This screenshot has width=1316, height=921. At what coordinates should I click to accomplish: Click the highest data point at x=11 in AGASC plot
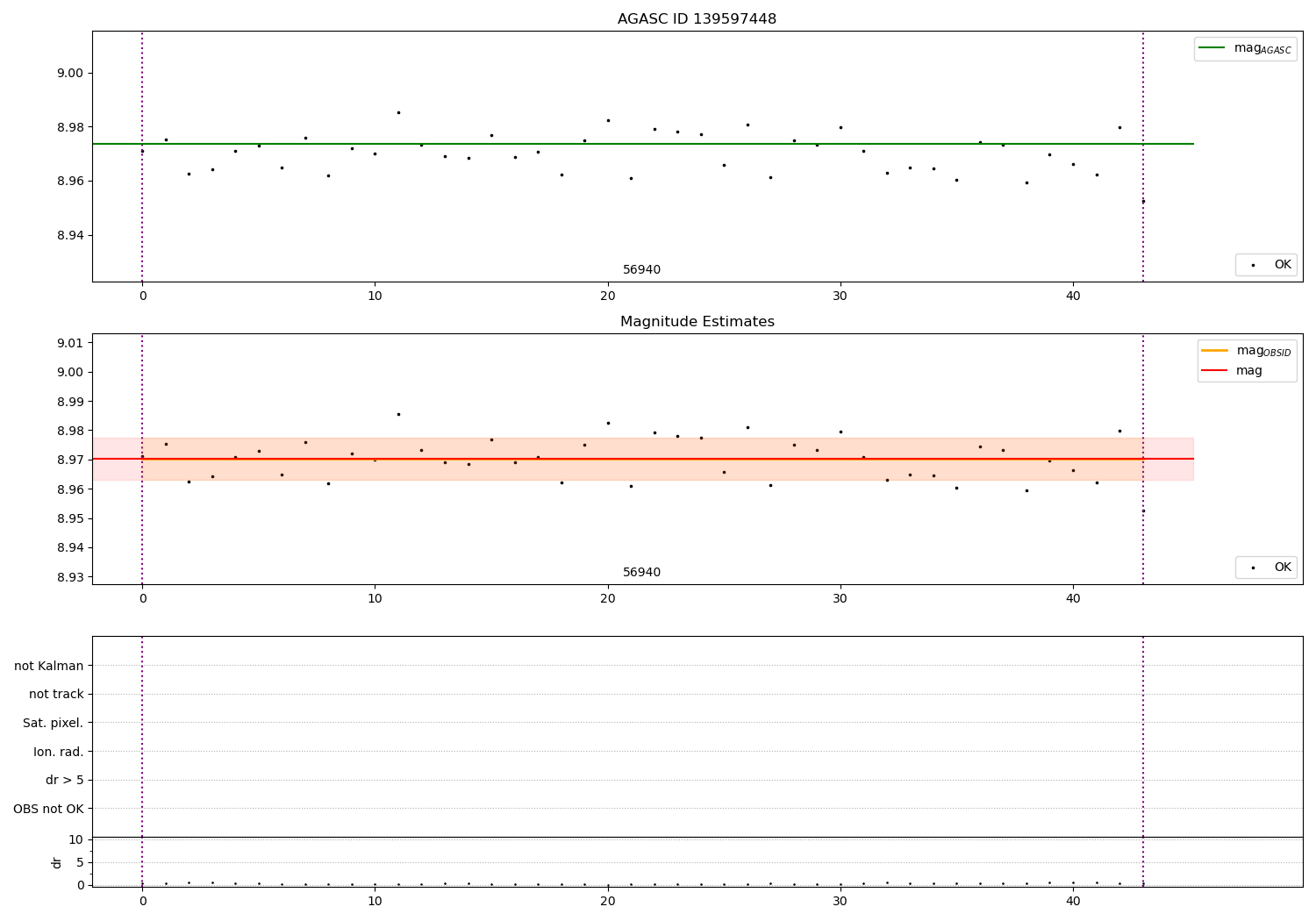pyautogui.click(x=398, y=112)
